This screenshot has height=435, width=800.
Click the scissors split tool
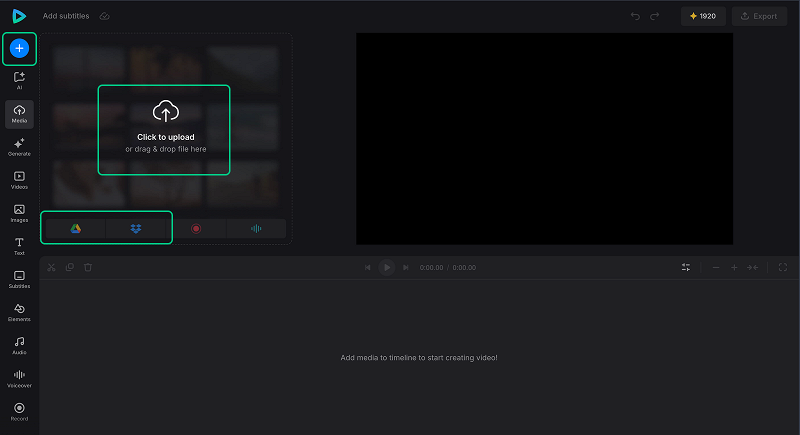pos(51,267)
